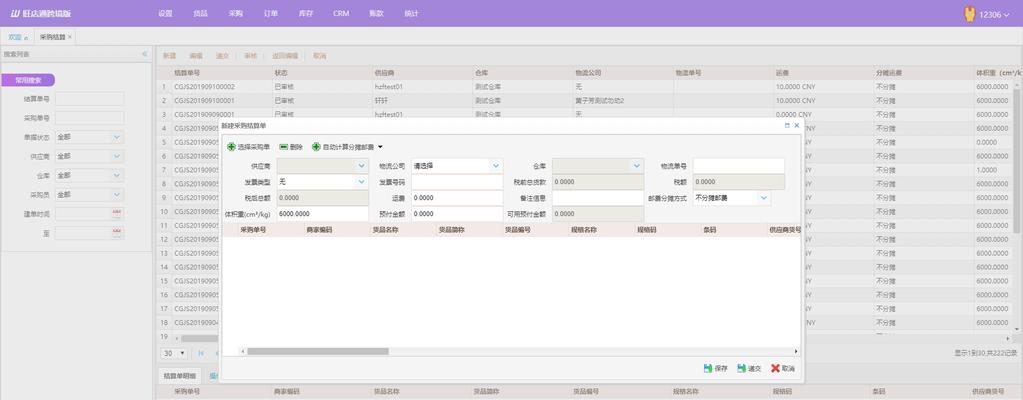Collapse the 搜索列表 side panel
Image resolution: width=1023 pixels, height=400 pixels.
click(x=144, y=54)
